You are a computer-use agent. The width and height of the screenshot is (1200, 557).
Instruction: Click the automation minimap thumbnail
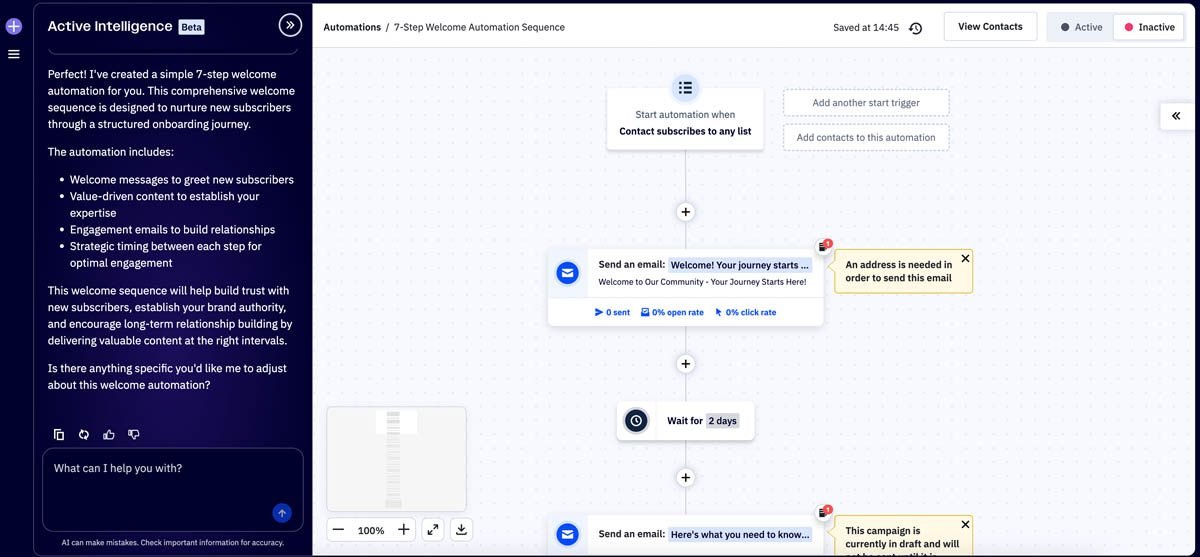396,458
